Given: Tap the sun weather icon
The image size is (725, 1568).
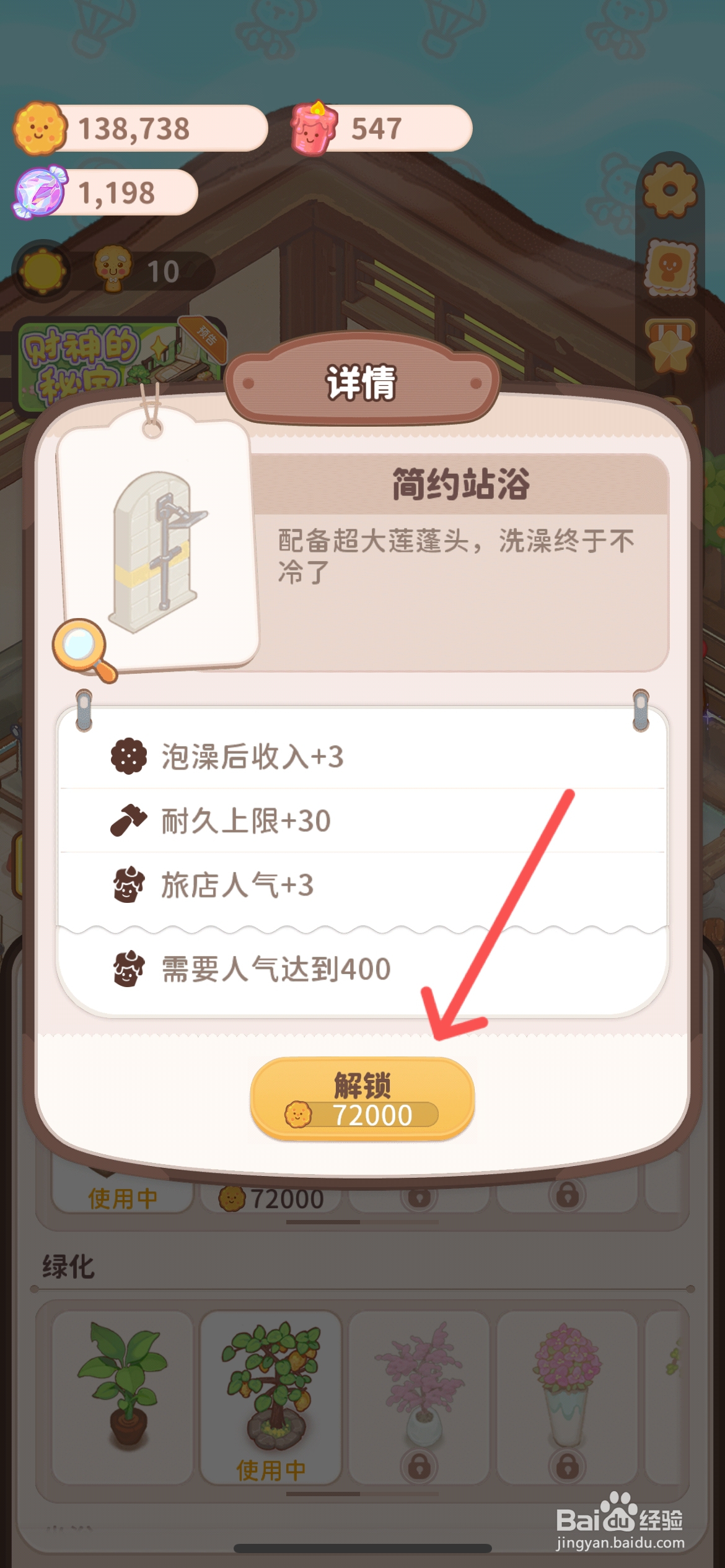Looking at the screenshot, I should tap(43, 271).
